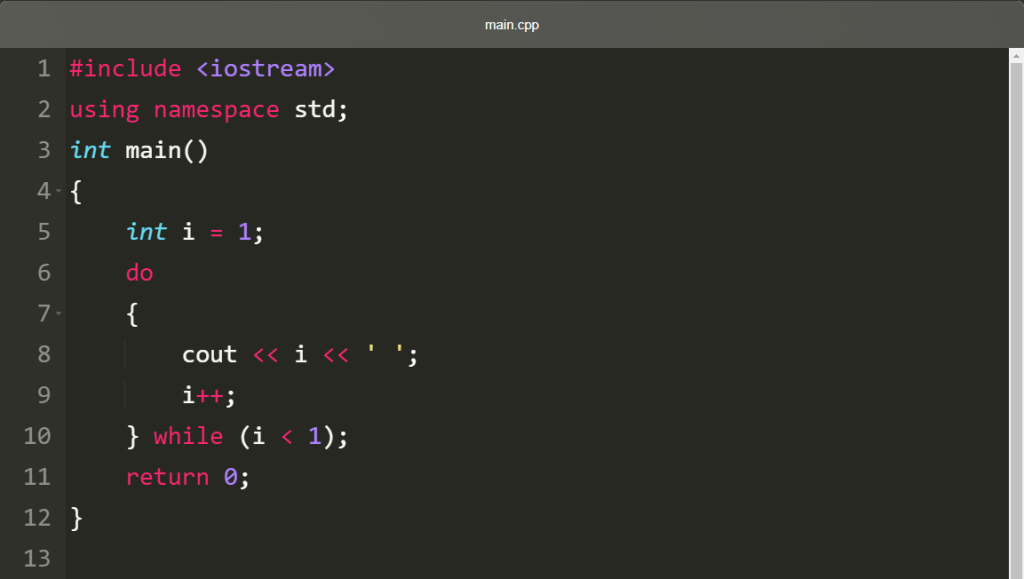Click line number 1 in gutter

[x=44, y=69]
